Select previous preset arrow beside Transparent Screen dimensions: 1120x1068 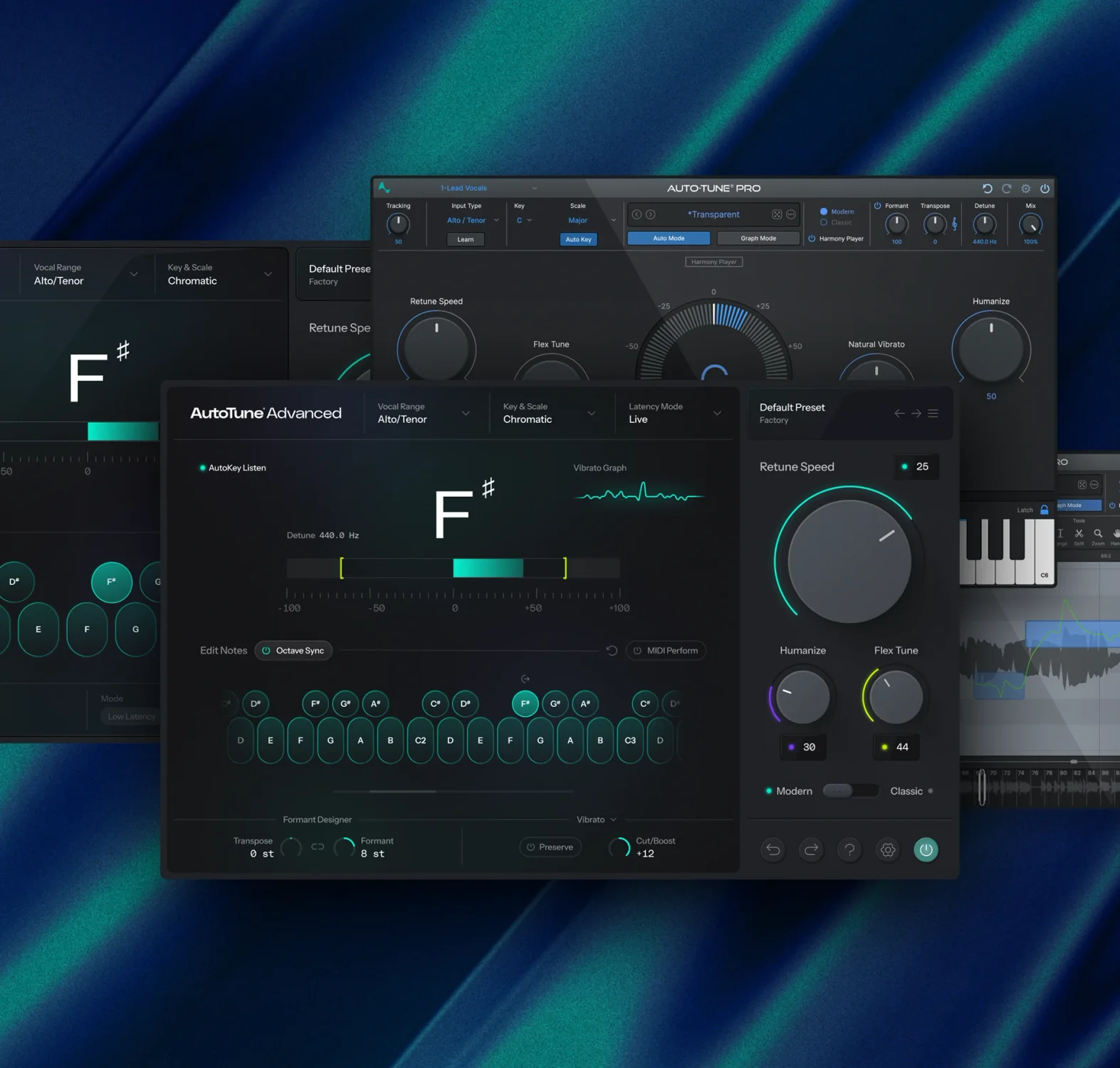(x=637, y=214)
